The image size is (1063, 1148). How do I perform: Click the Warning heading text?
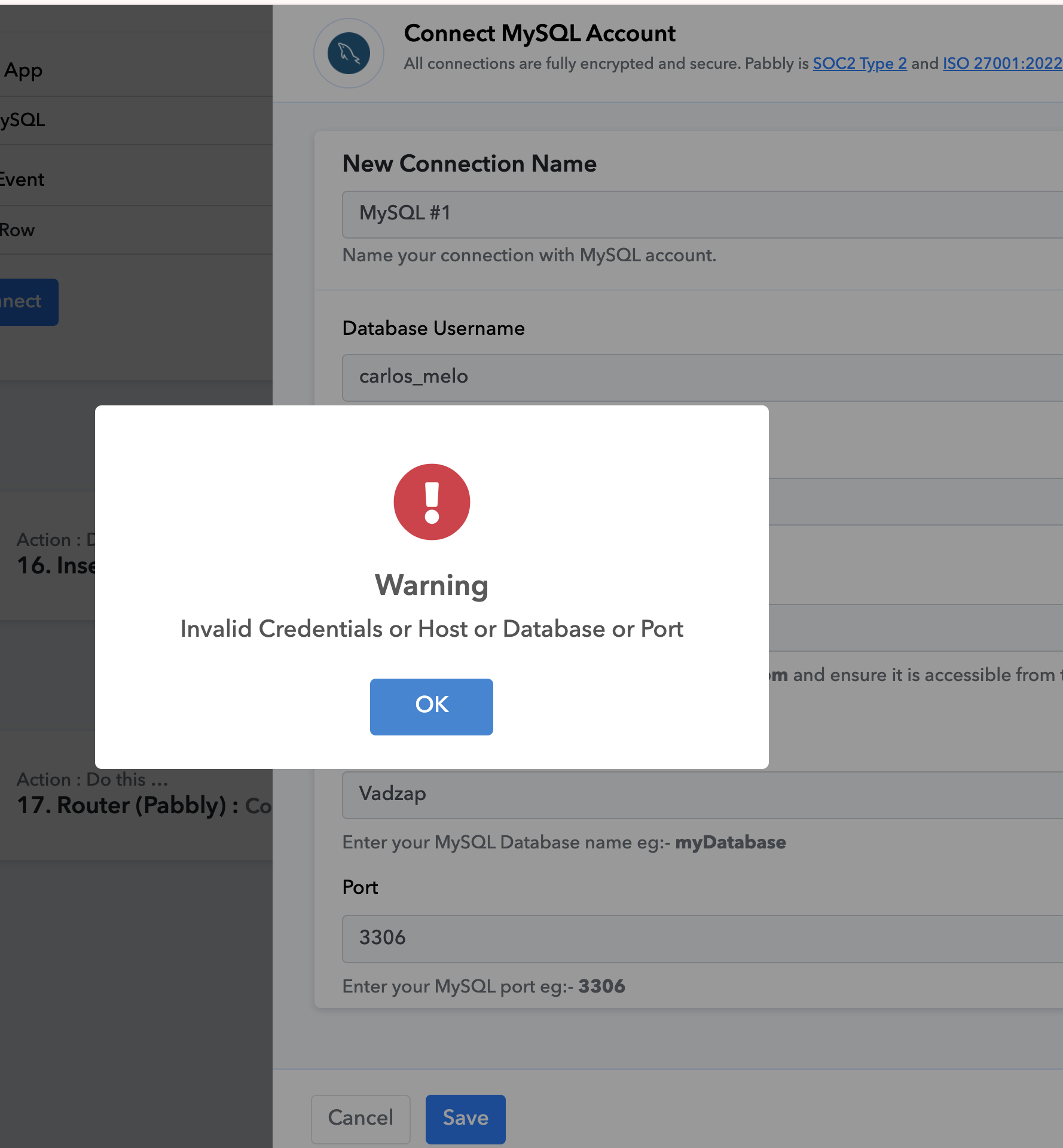[432, 585]
